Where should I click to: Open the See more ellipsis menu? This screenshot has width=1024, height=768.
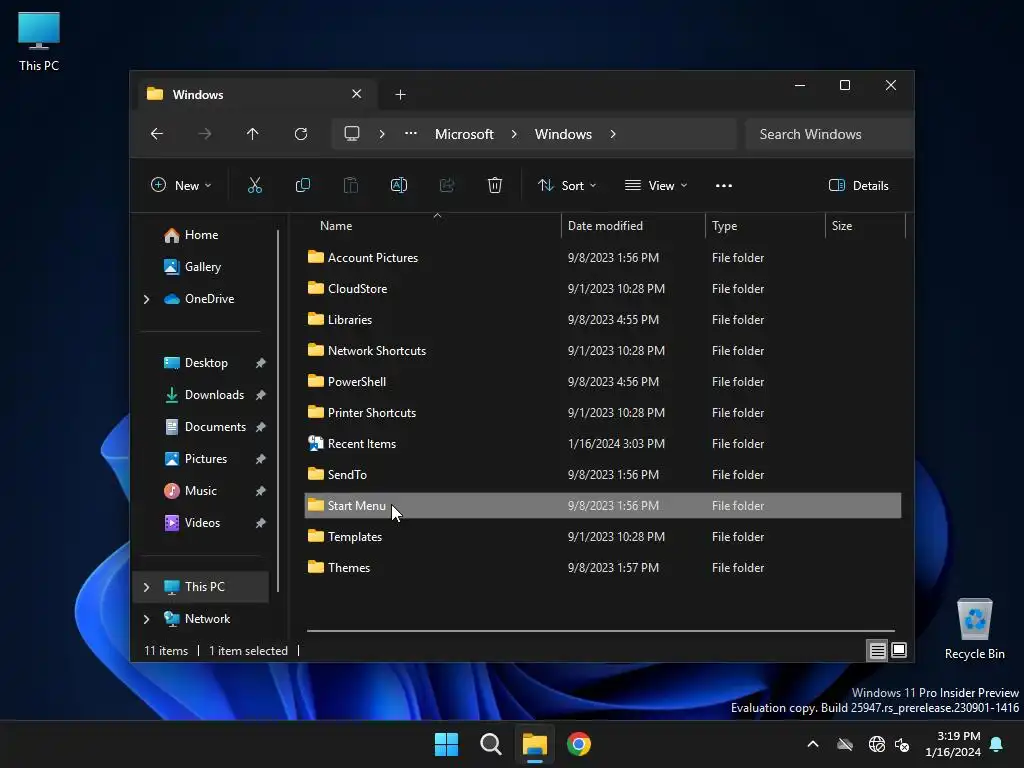click(724, 185)
